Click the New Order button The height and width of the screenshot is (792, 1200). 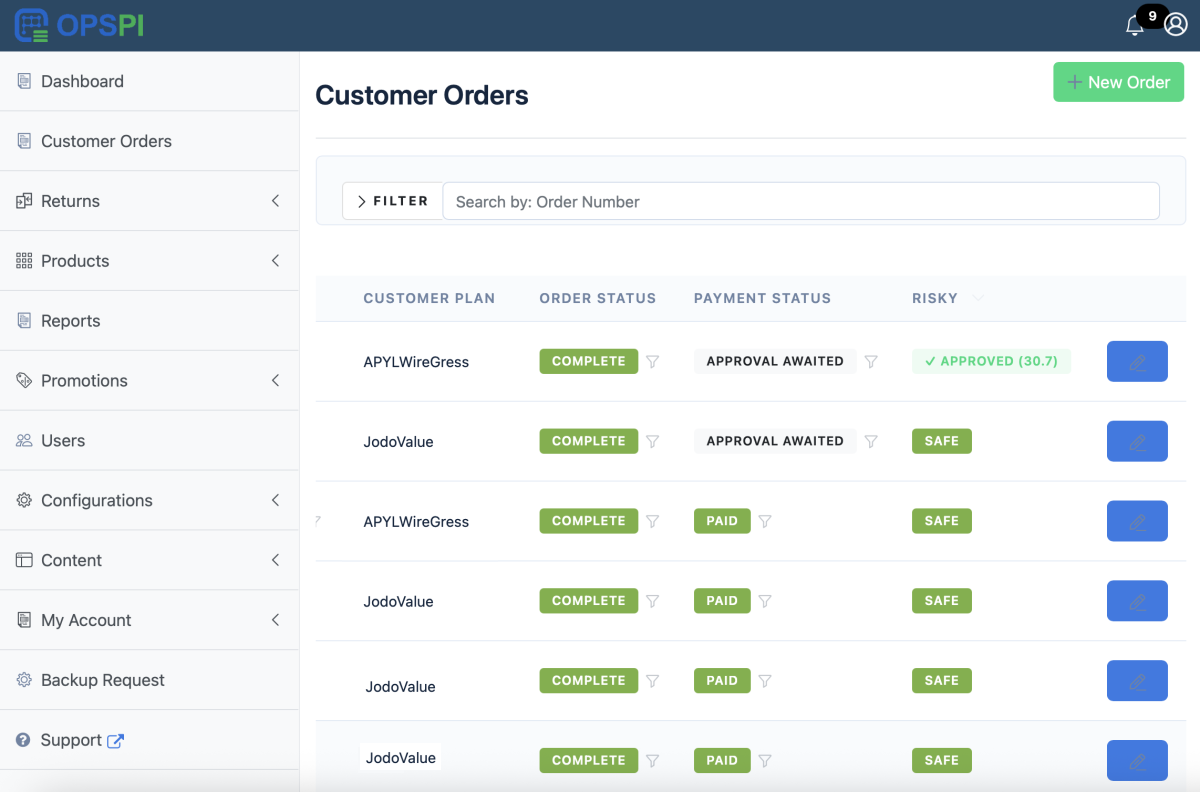click(1118, 82)
